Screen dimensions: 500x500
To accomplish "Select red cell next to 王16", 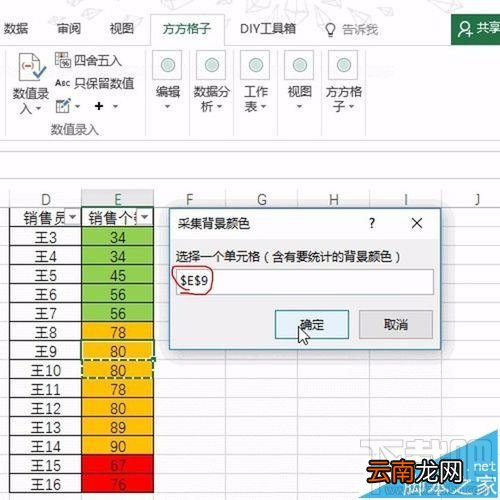I will coord(118,484).
